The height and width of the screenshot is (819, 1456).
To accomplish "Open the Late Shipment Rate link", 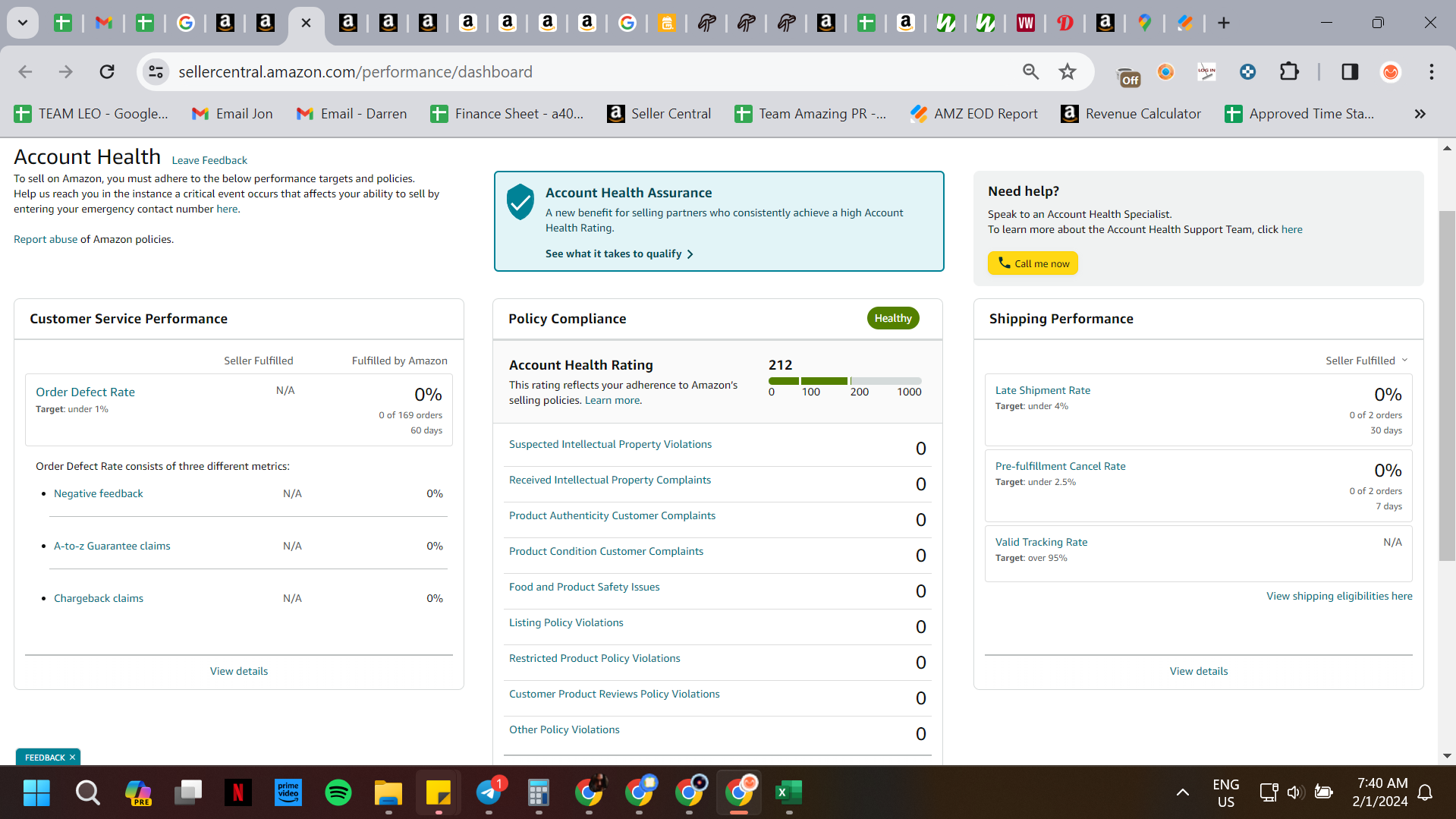I will pos(1042,390).
